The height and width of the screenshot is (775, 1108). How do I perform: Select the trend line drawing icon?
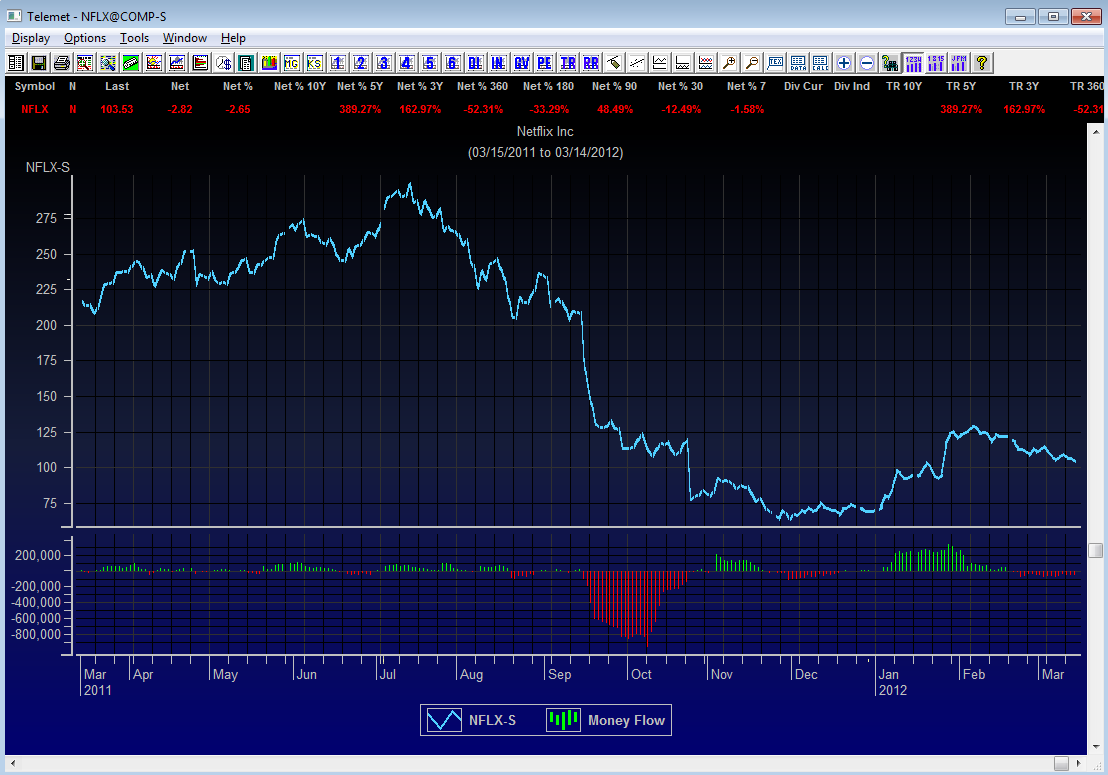(x=636, y=62)
